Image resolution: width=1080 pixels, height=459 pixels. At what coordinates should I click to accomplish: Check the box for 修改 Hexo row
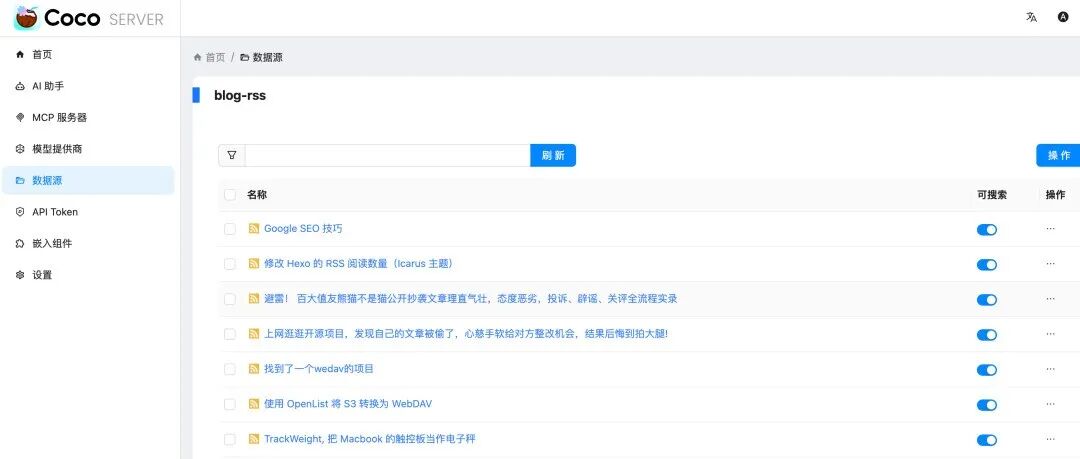click(x=230, y=264)
